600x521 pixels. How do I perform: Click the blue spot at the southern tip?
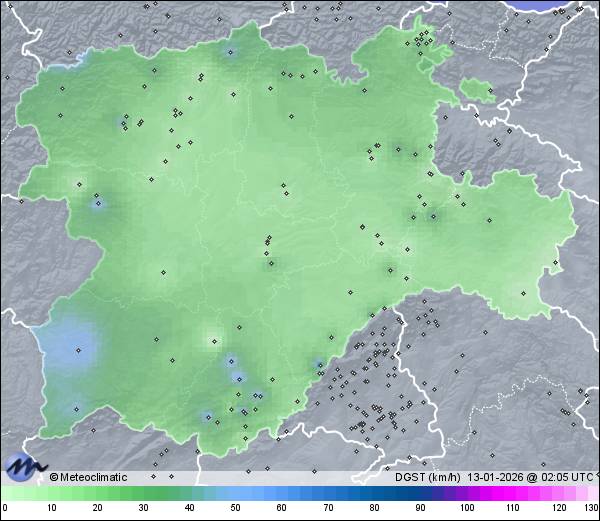click(207, 416)
